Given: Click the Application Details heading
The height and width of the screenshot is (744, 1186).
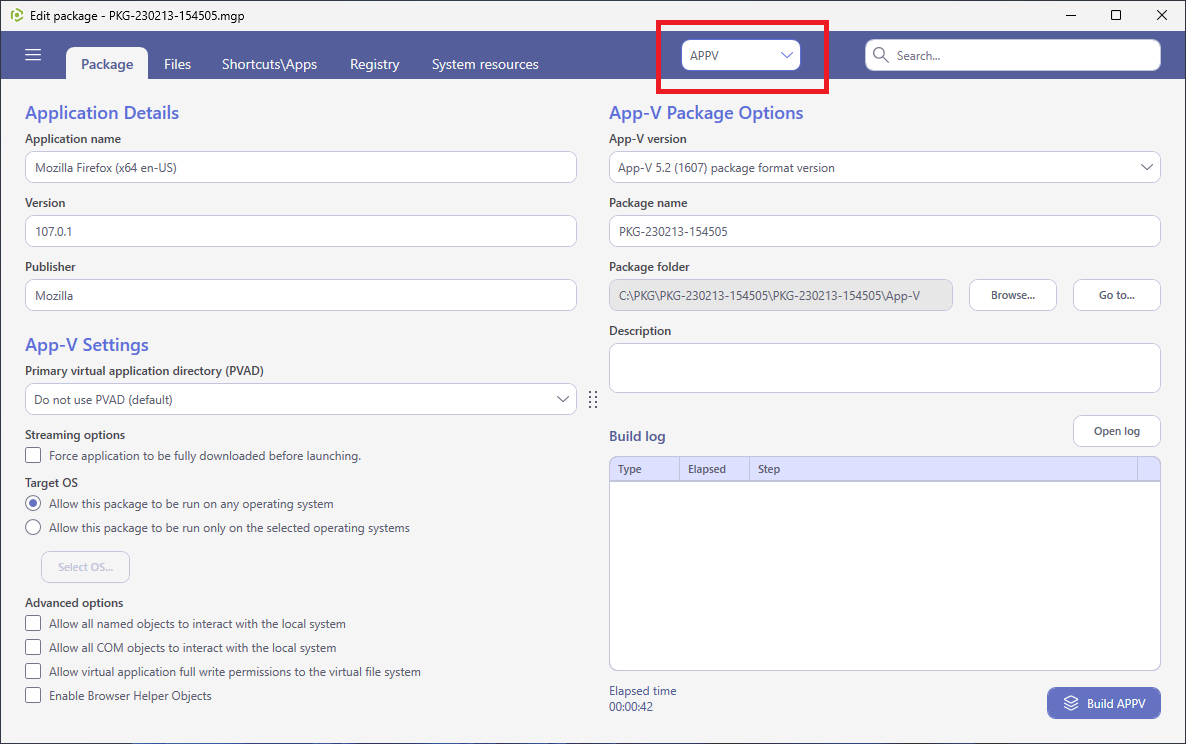Looking at the screenshot, I should (102, 113).
